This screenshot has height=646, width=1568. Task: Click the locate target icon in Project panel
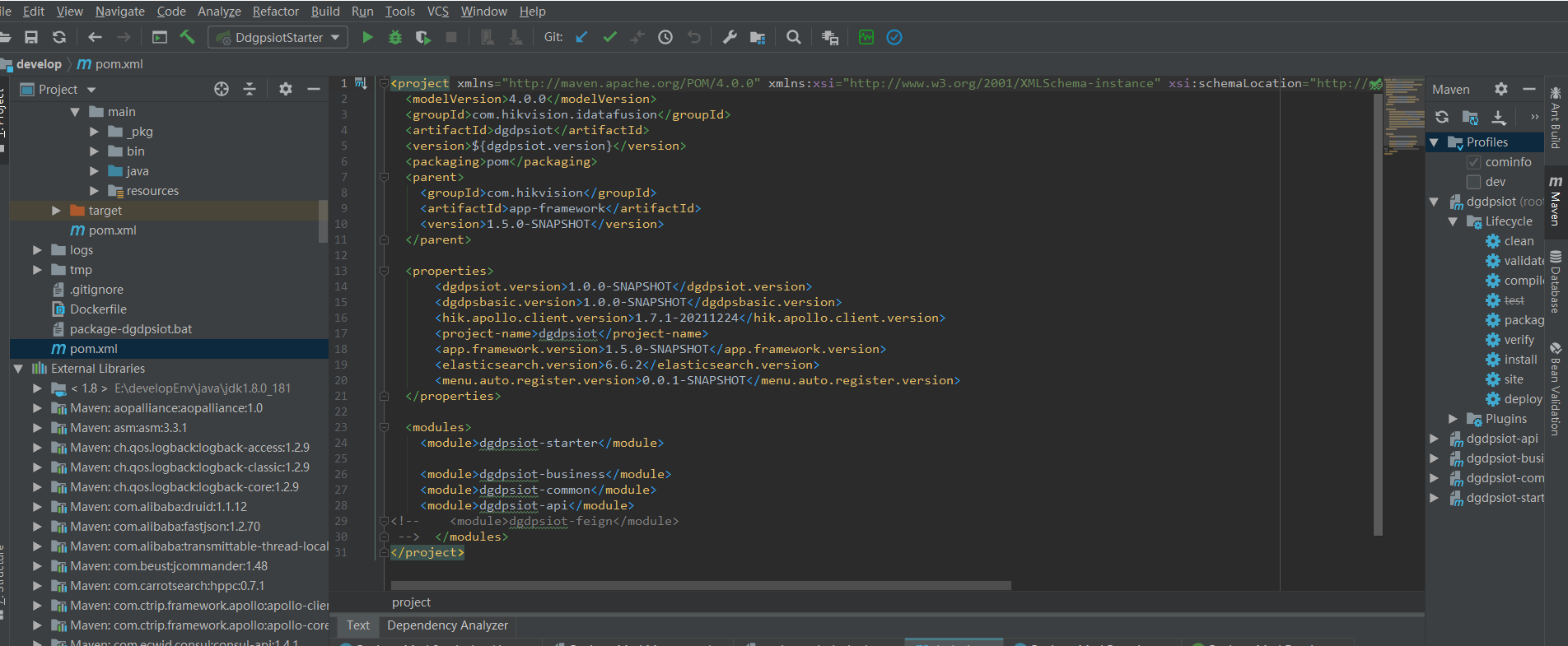point(222,89)
